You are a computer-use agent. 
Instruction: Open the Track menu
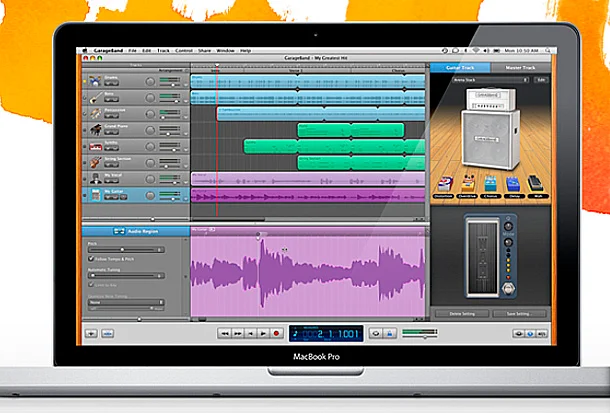[163, 51]
